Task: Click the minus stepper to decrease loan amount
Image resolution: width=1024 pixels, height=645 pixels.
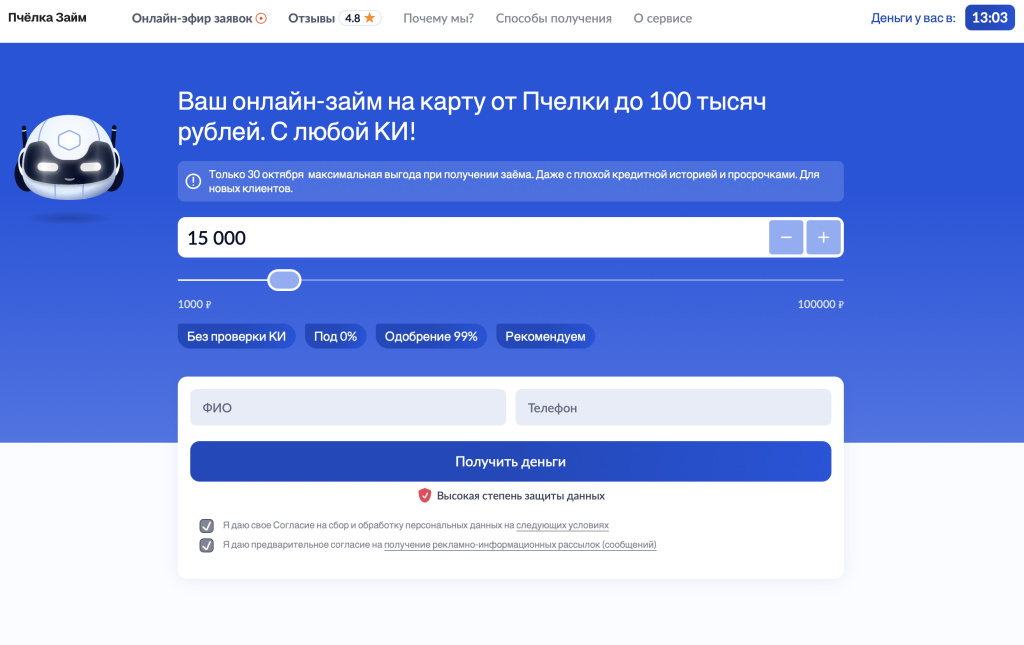Action: tap(786, 237)
